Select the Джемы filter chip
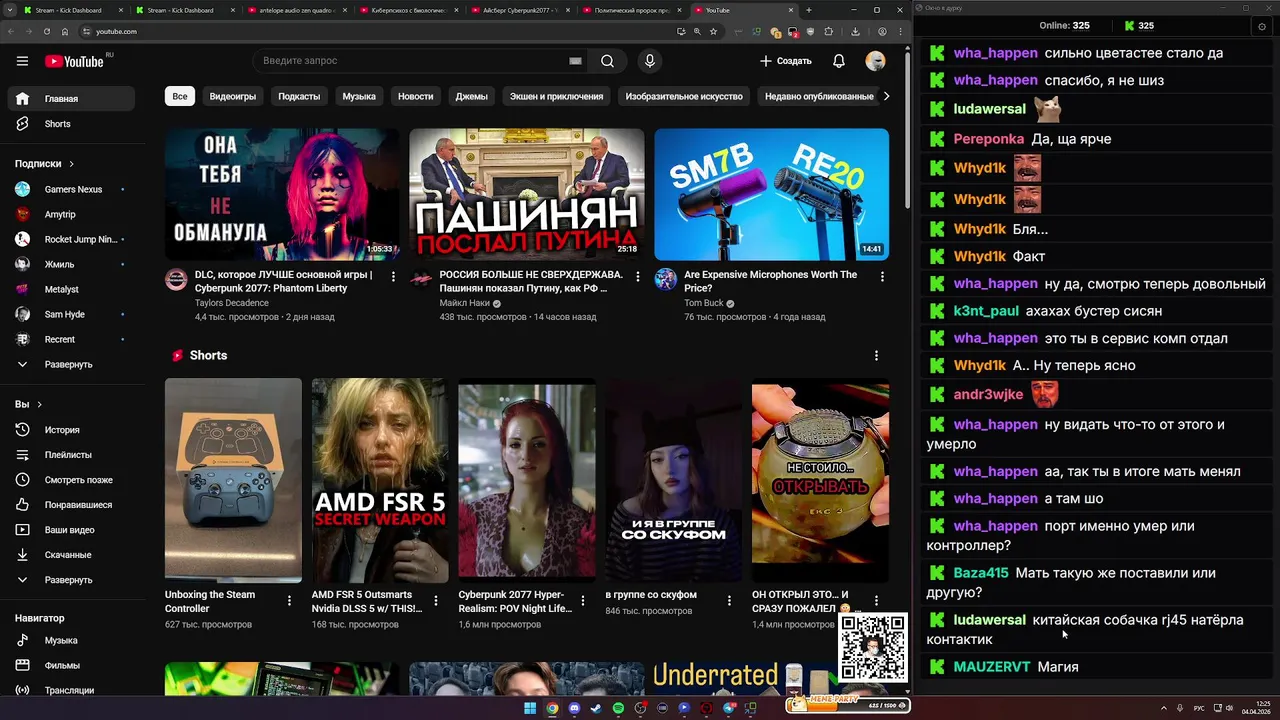 pyautogui.click(x=472, y=97)
